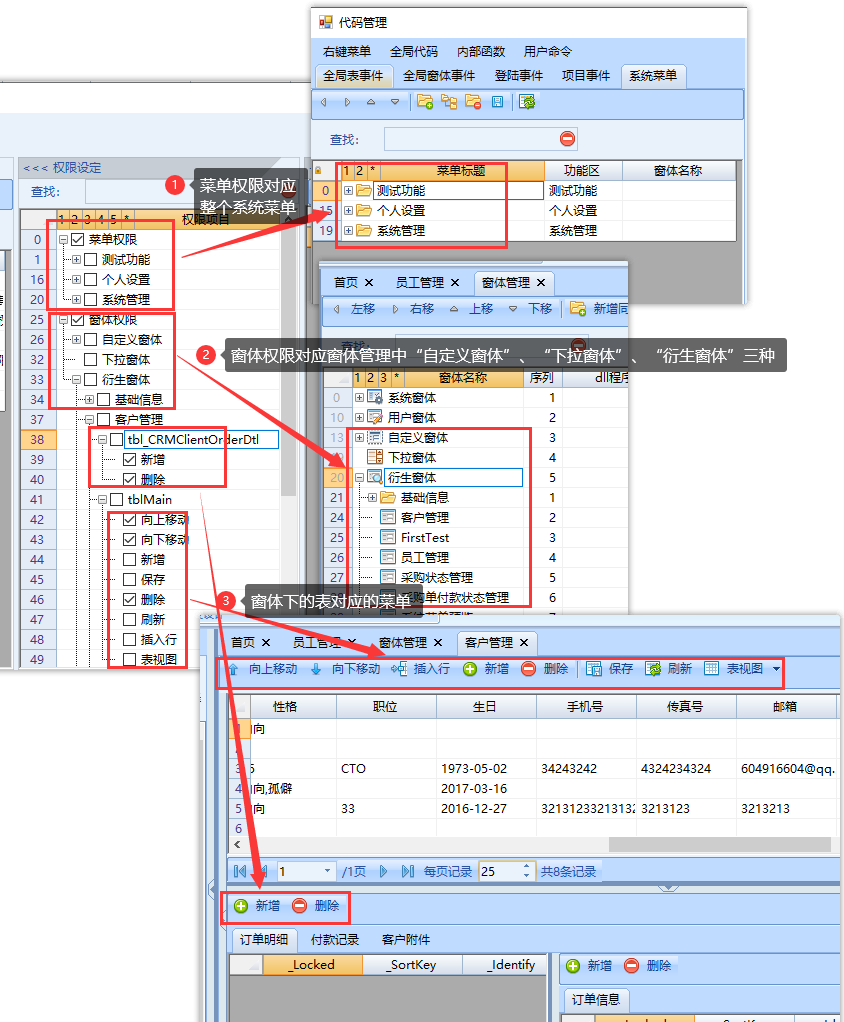Check the 表视图 checkbox under tblMain
Image resolution: width=844 pixels, height=1022 pixels.
[130, 659]
